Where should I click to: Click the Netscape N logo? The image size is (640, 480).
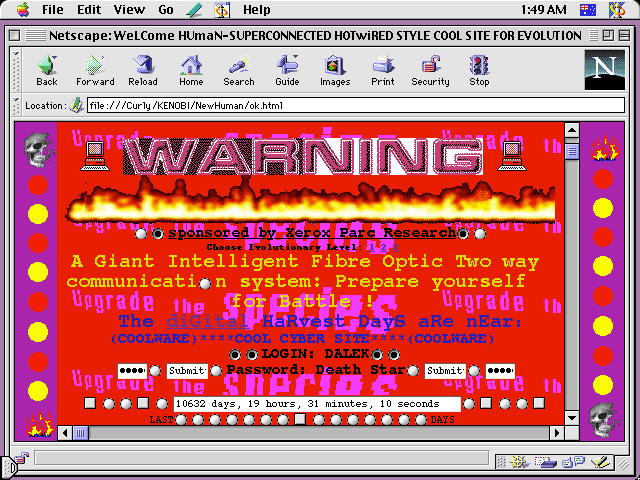(x=604, y=70)
